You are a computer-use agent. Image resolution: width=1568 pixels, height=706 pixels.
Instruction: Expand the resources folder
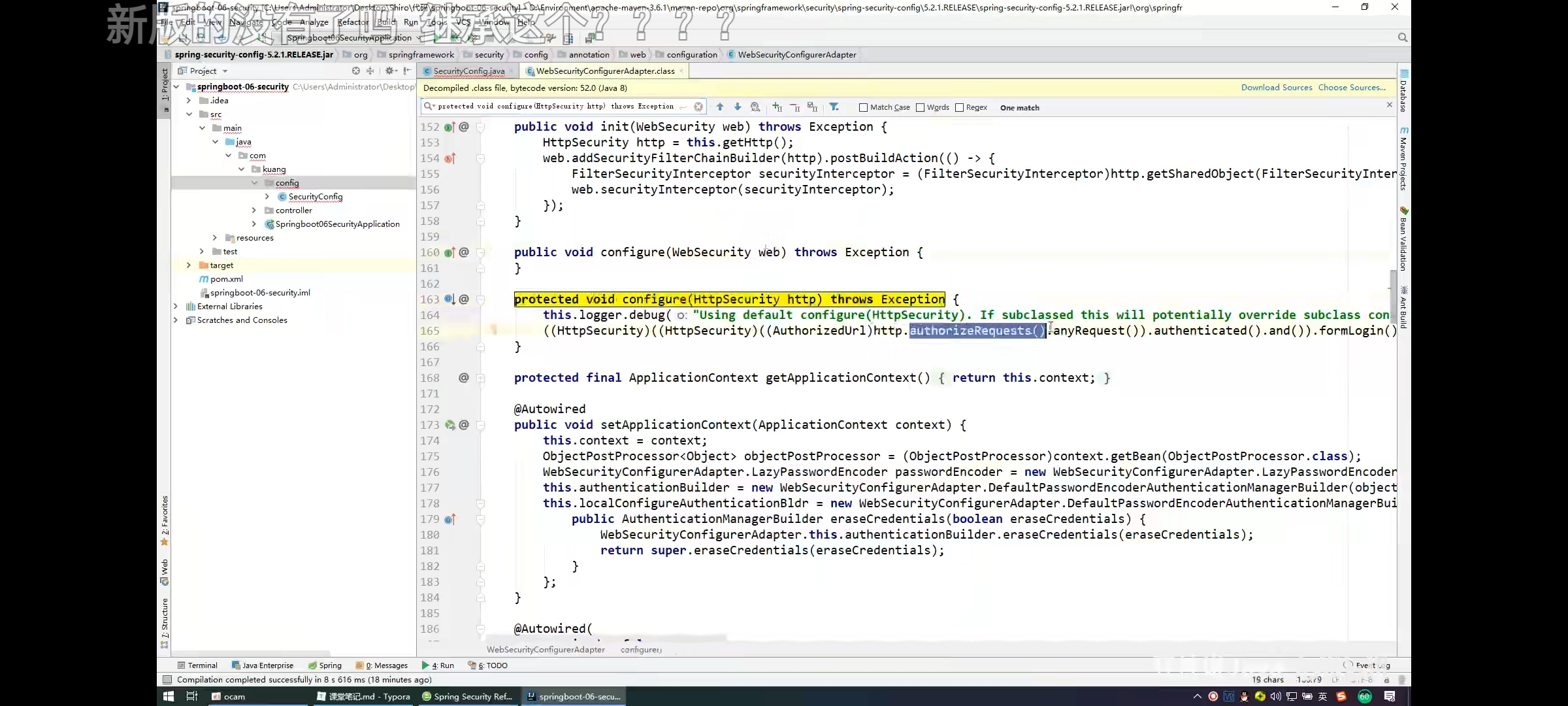(x=215, y=237)
